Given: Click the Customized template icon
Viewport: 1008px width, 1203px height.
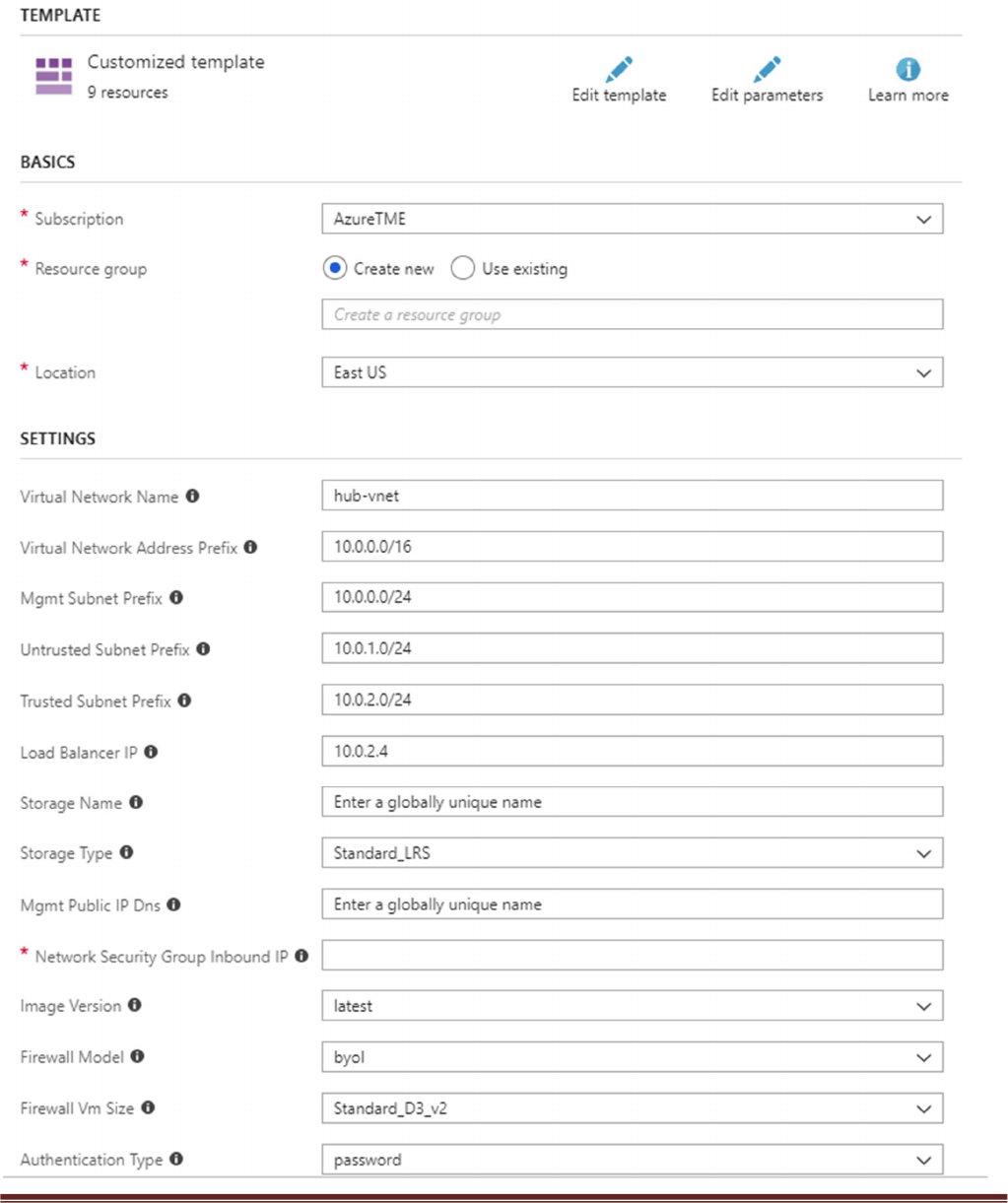Looking at the screenshot, I should (54, 76).
